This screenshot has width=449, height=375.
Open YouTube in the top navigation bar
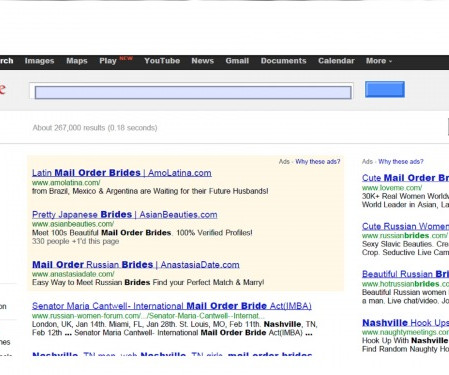click(x=162, y=61)
